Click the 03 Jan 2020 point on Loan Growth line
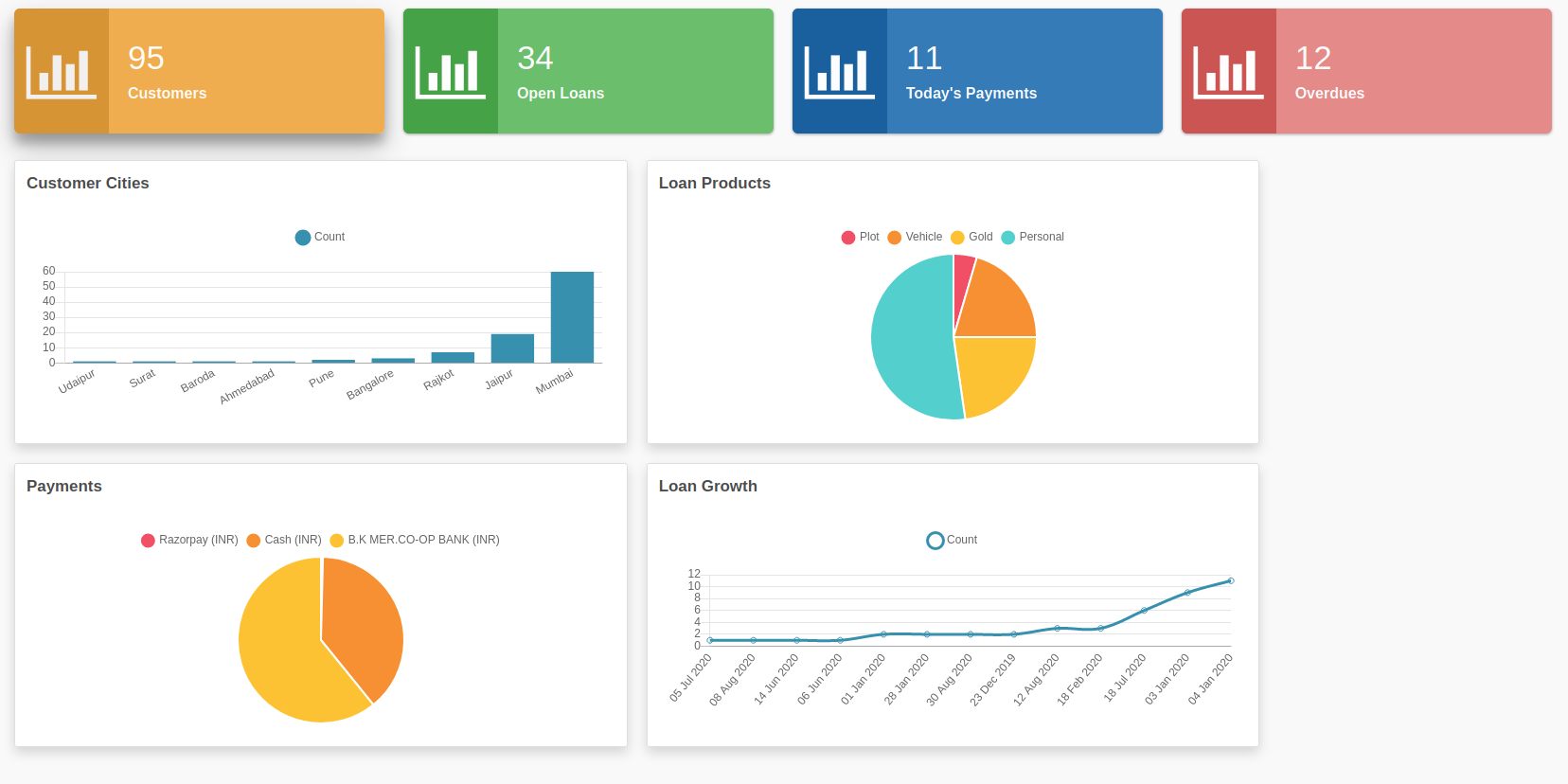1568x784 pixels. click(x=1187, y=593)
